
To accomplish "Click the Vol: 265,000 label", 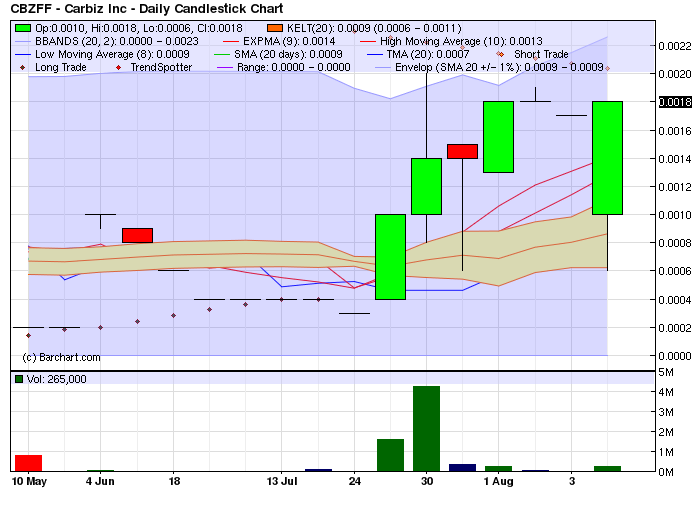I will tap(57, 379).
